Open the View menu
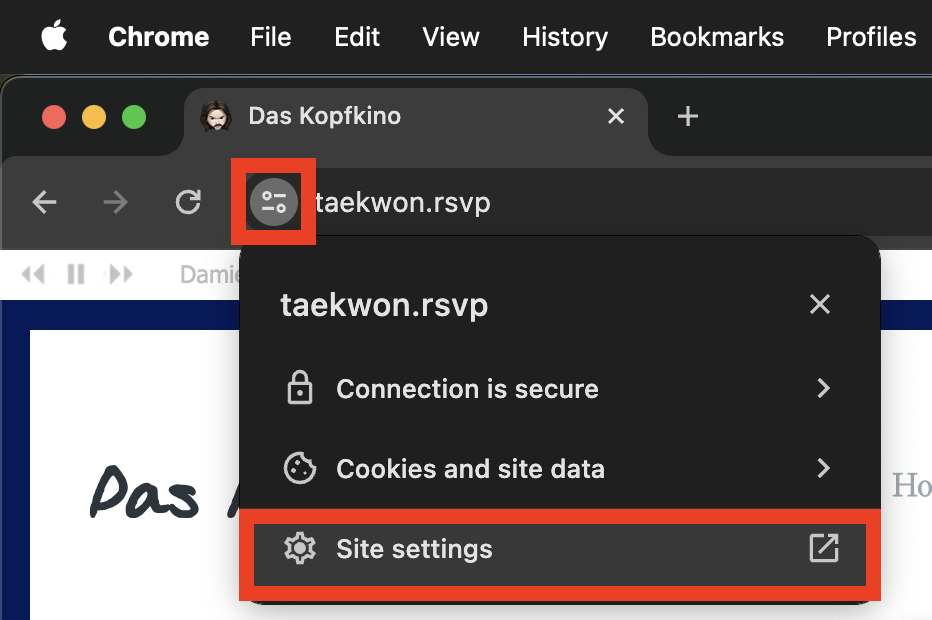Screen dimensions: 932x620 click(x=451, y=37)
